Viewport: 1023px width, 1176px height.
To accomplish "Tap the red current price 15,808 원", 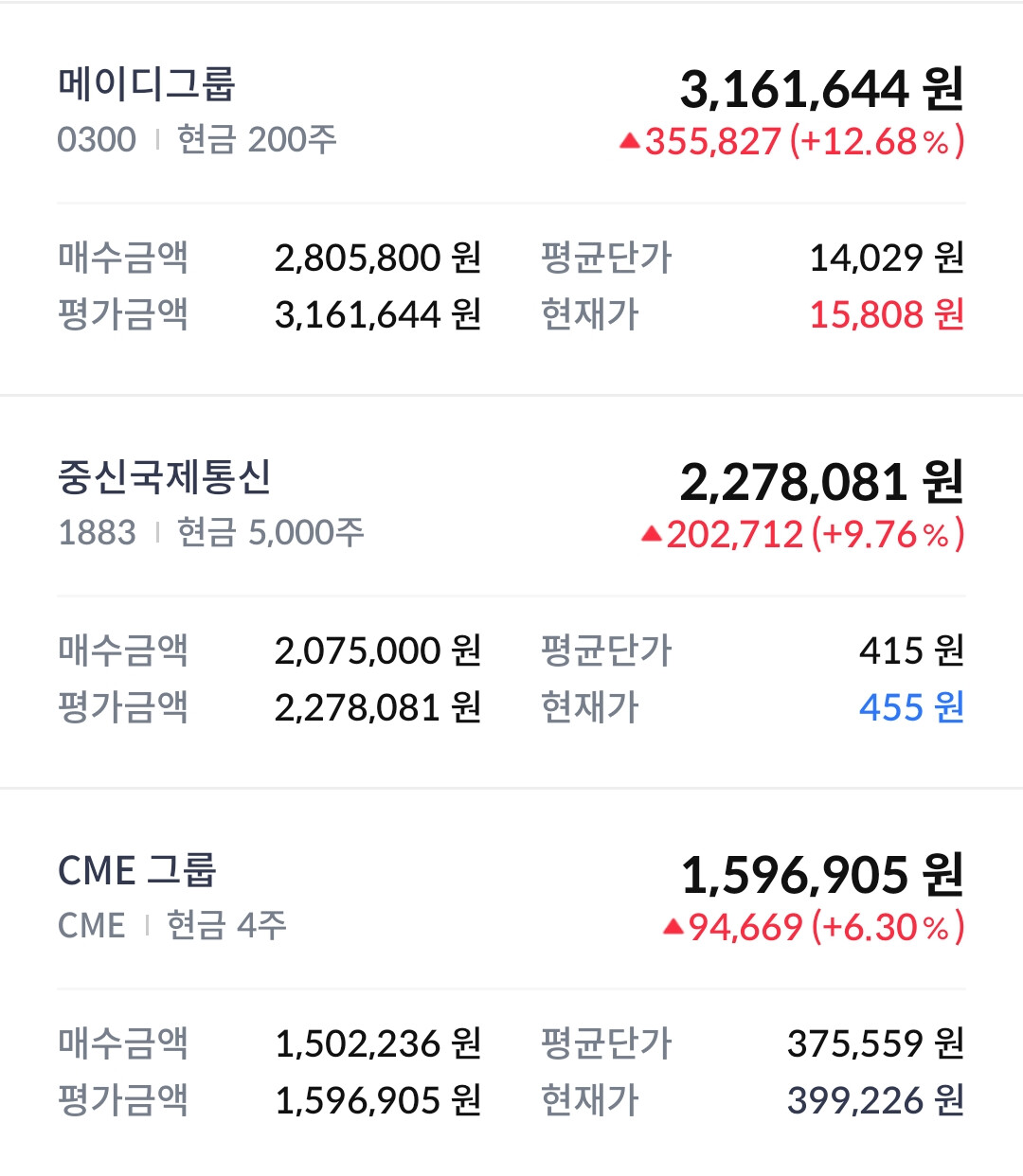I will (886, 314).
